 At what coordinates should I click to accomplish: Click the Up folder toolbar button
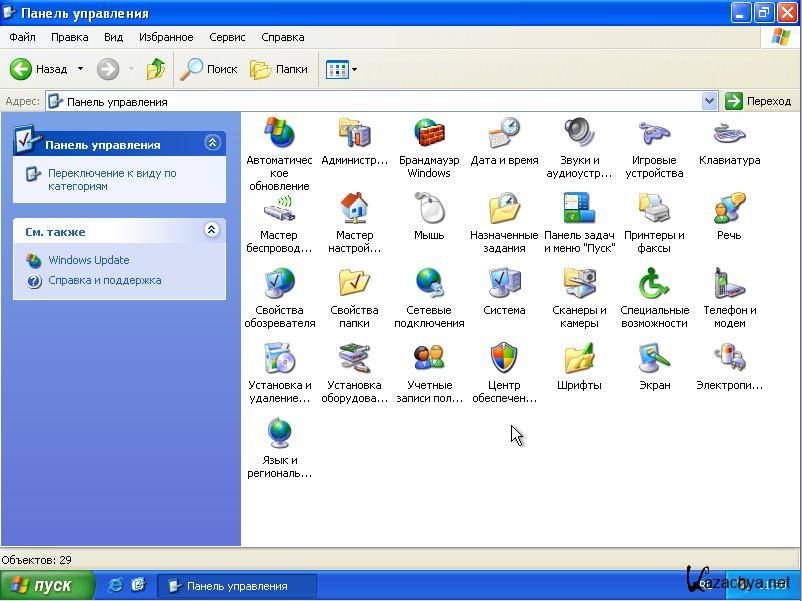(x=156, y=69)
